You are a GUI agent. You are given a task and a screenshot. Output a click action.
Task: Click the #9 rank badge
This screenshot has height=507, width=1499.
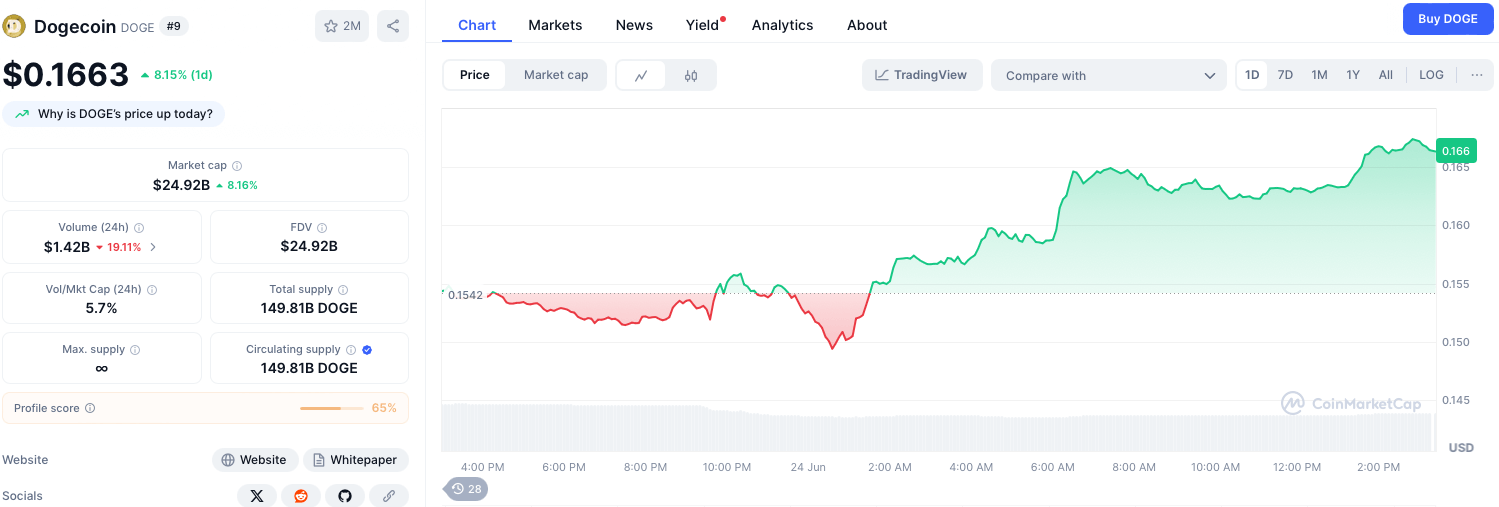pos(174,27)
